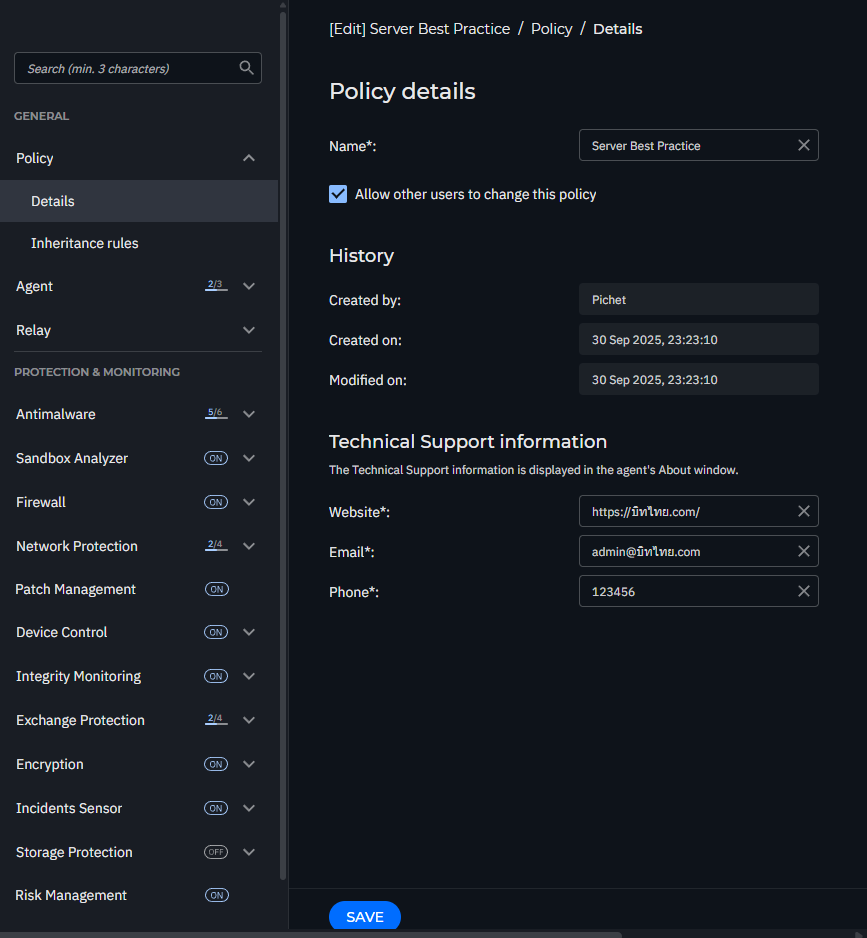Click Policy breadcrumb link
Image resolution: width=867 pixels, height=938 pixels.
(x=551, y=29)
